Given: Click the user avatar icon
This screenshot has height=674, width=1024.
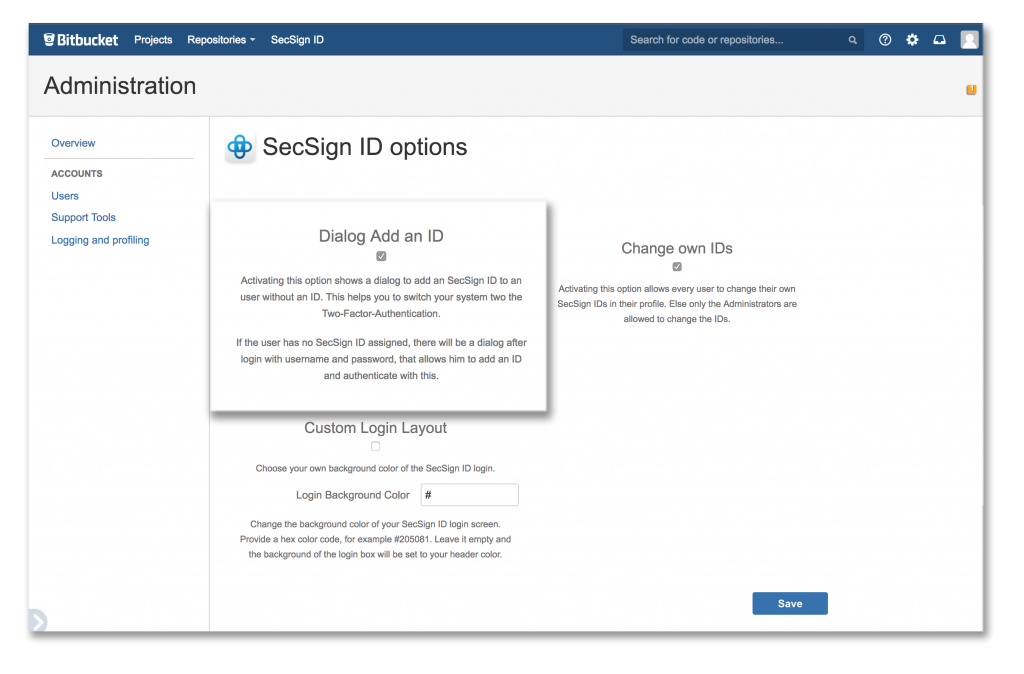Looking at the screenshot, I should [x=968, y=39].
